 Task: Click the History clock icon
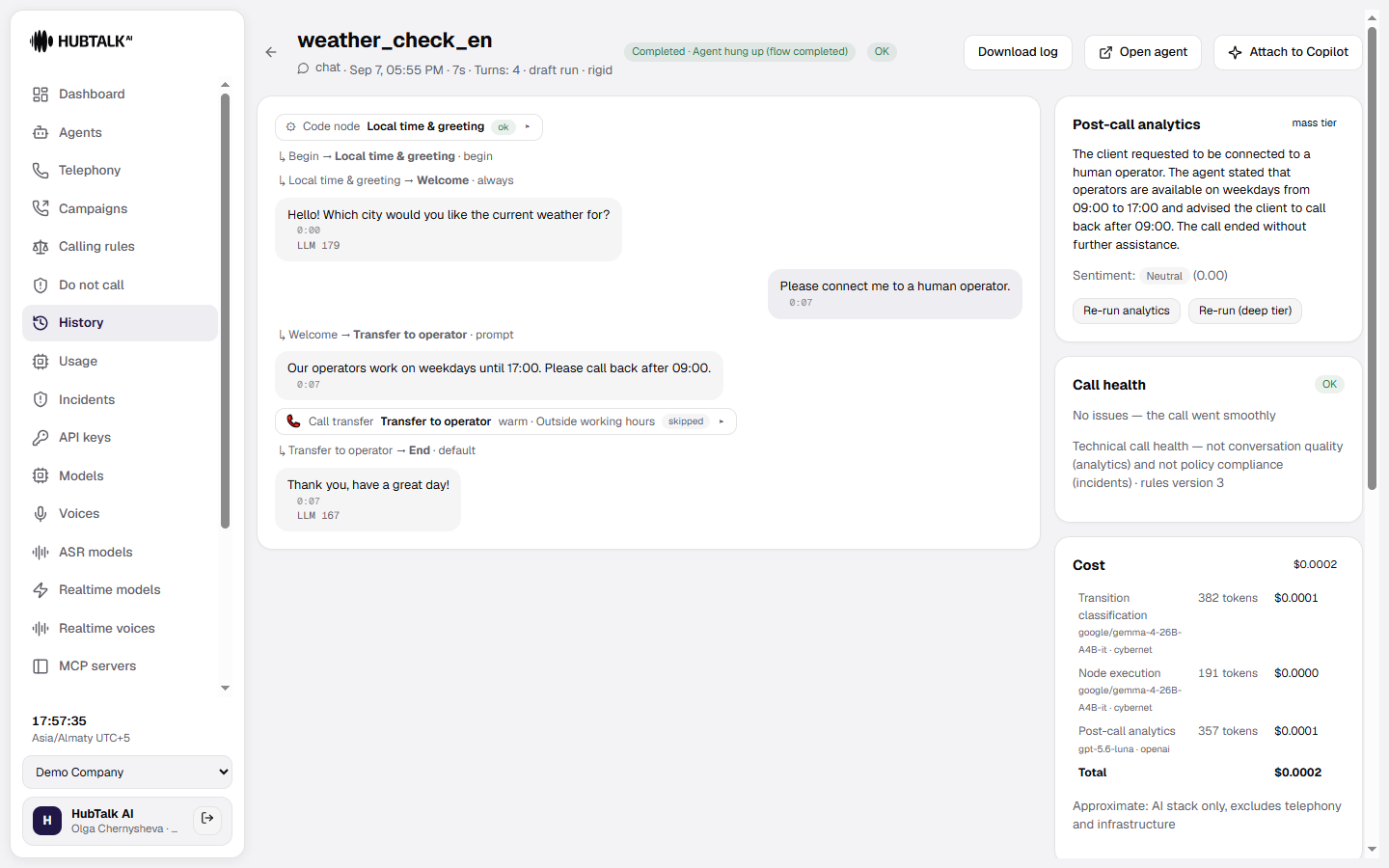click(41, 323)
